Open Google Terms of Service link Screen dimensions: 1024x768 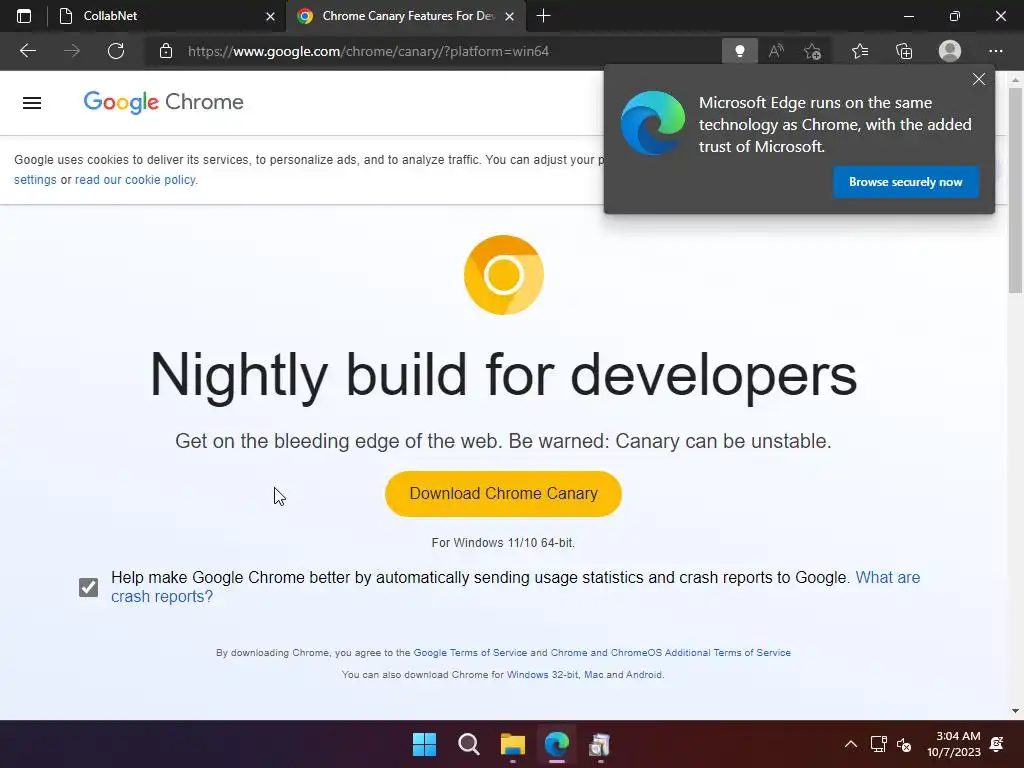[x=470, y=652]
